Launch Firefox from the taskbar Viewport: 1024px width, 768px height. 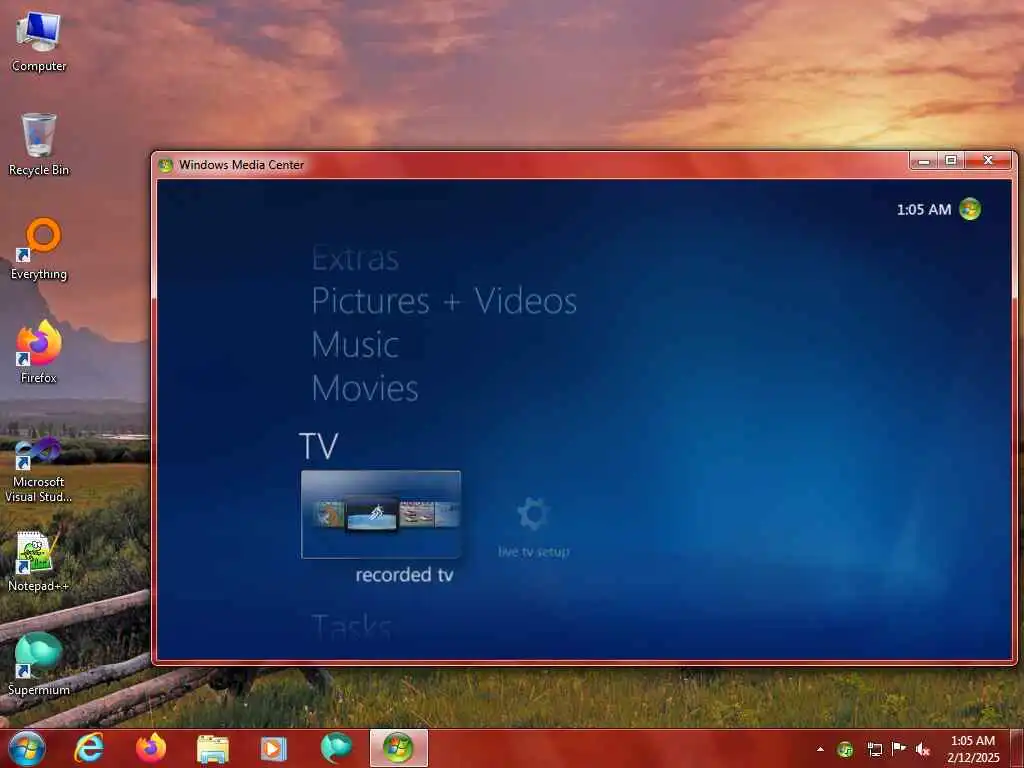click(x=151, y=748)
